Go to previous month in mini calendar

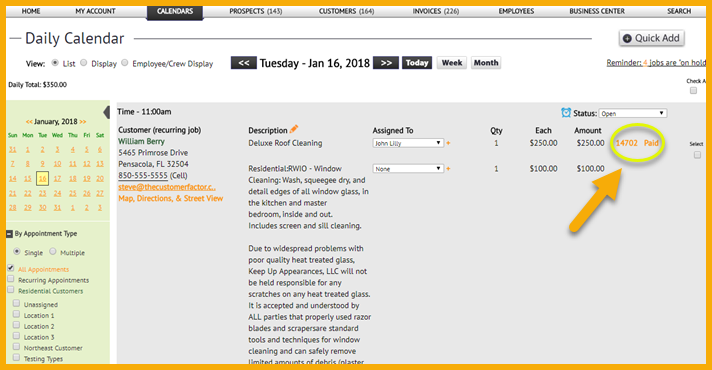(29, 122)
